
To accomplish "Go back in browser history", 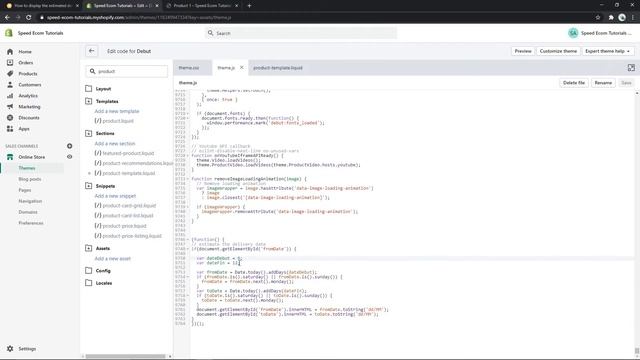I will click(7, 18).
